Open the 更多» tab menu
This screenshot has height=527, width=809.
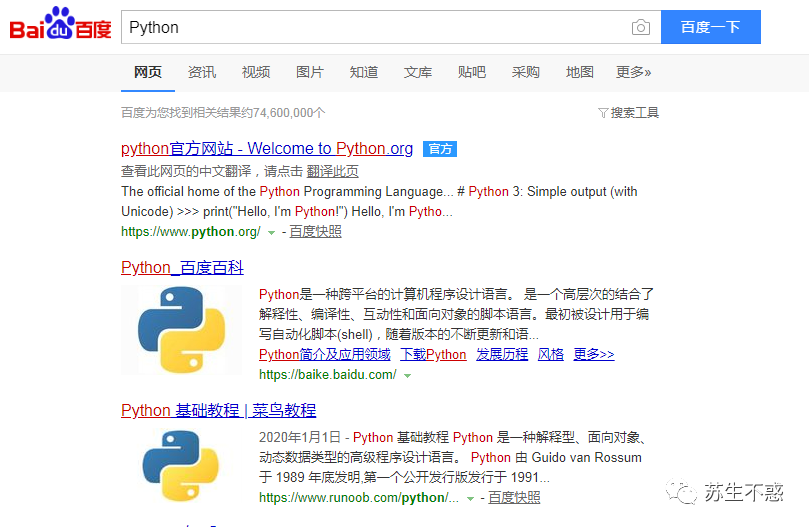633,72
